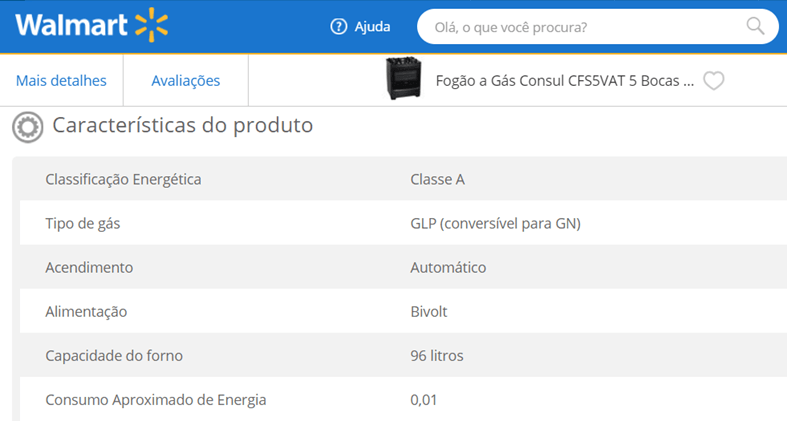The height and width of the screenshot is (421, 787).
Task: Click the magnifying glass search icon
Action: click(755, 26)
